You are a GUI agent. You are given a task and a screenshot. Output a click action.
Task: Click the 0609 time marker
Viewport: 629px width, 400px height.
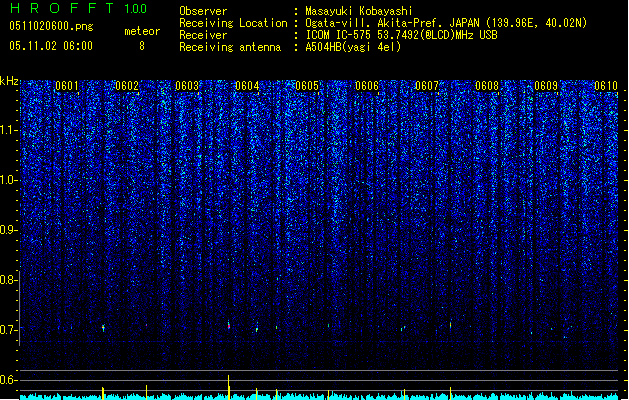click(x=546, y=86)
